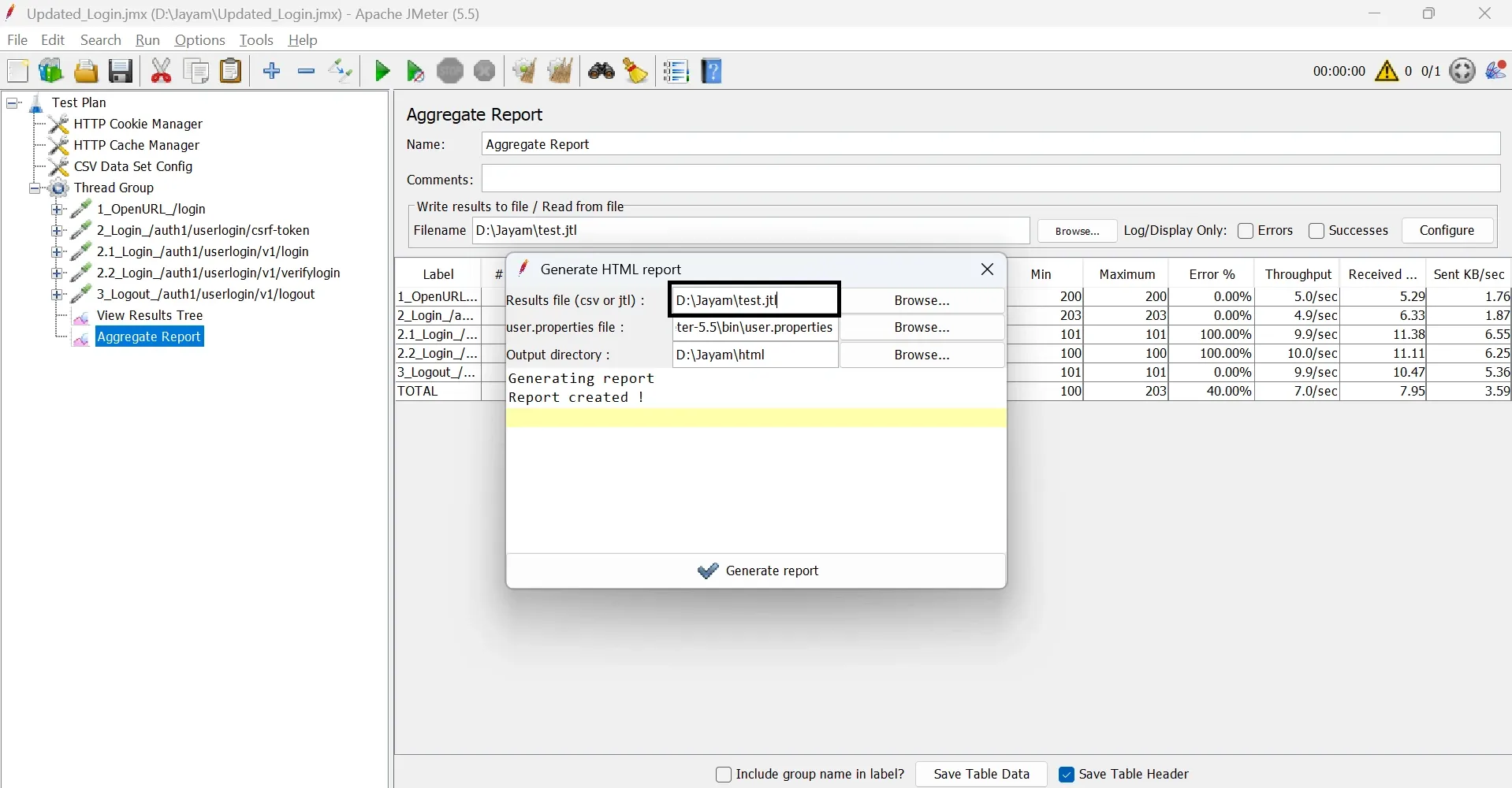Viewport: 1512px width, 788px height.
Task: Click the Clear All brooms icon
Action: tap(560, 71)
